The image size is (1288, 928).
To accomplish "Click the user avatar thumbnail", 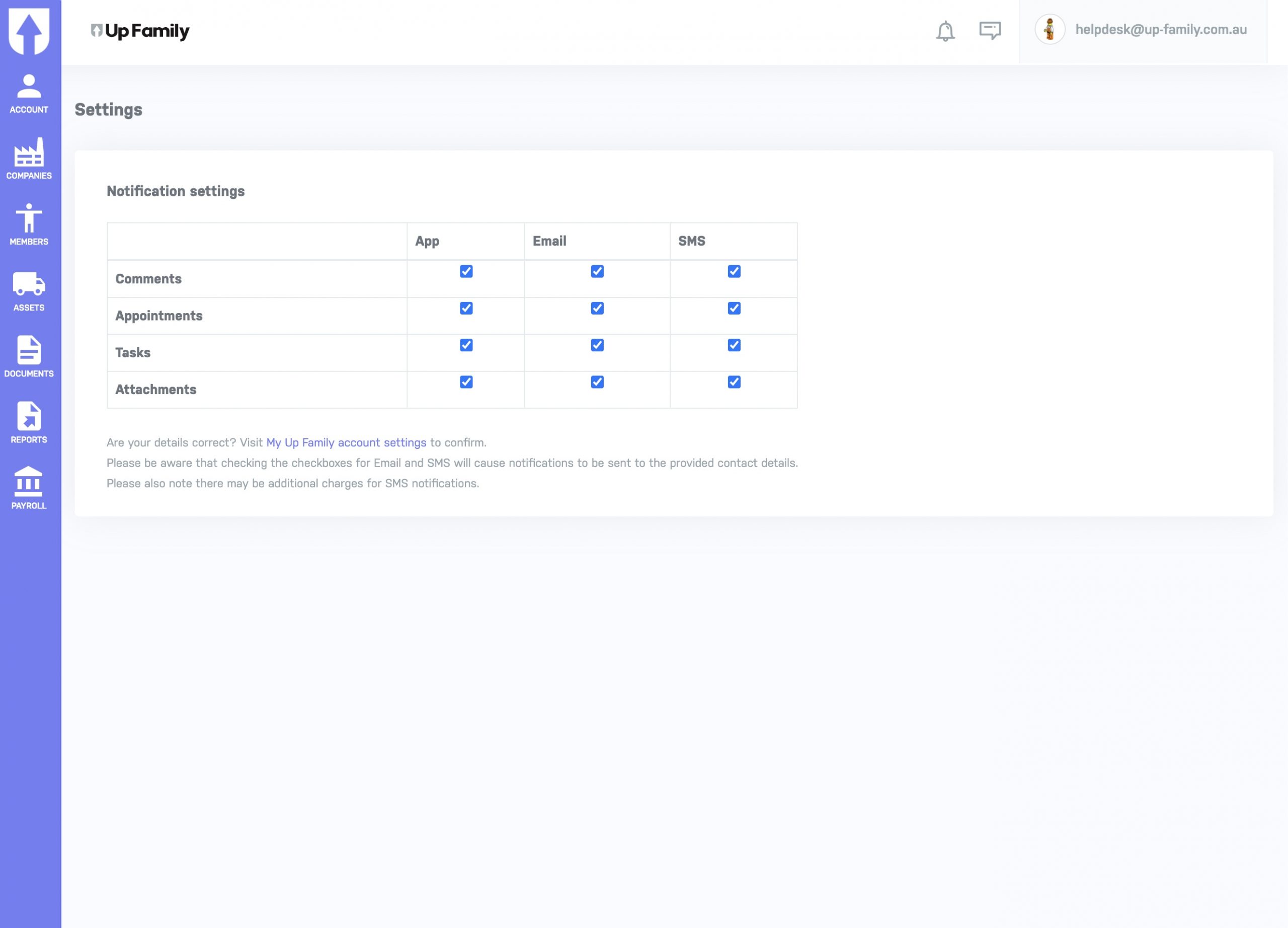I will point(1050,30).
